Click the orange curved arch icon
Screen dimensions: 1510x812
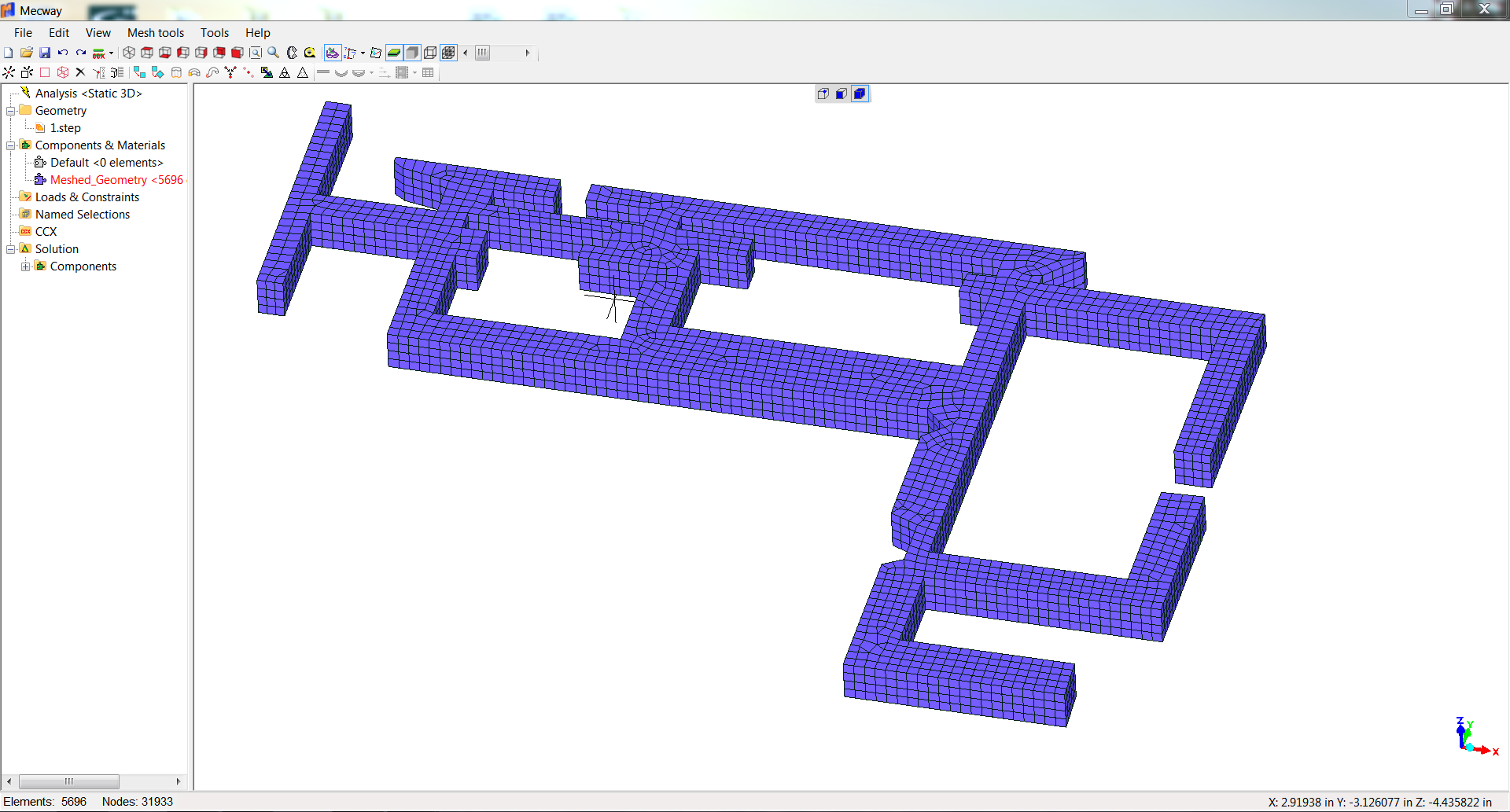click(194, 72)
